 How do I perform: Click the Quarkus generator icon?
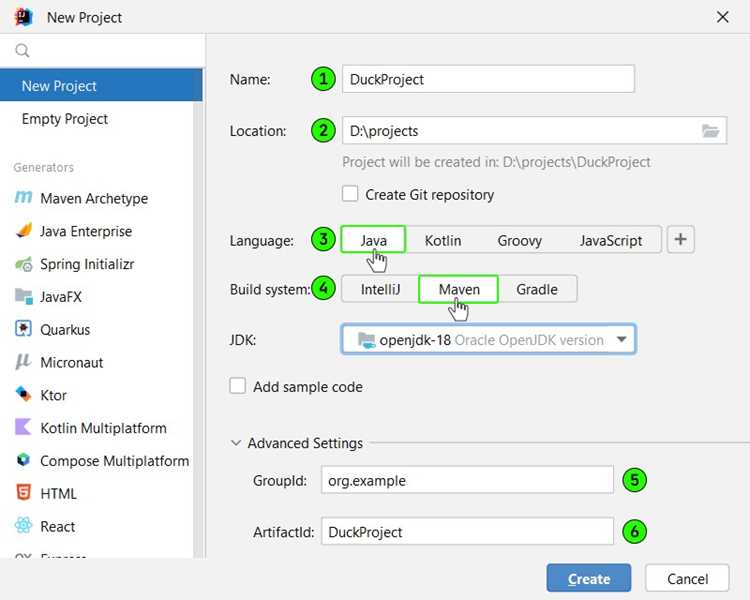23,329
